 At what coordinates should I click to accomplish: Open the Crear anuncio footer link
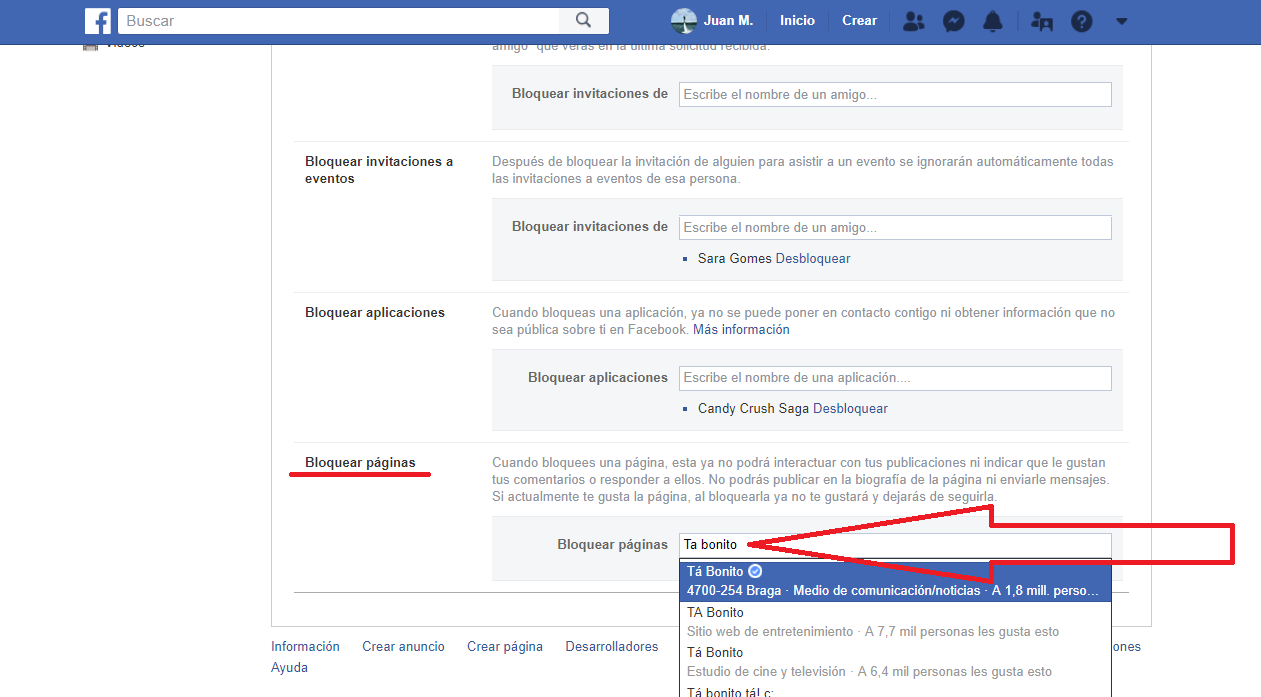click(x=403, y=646)
